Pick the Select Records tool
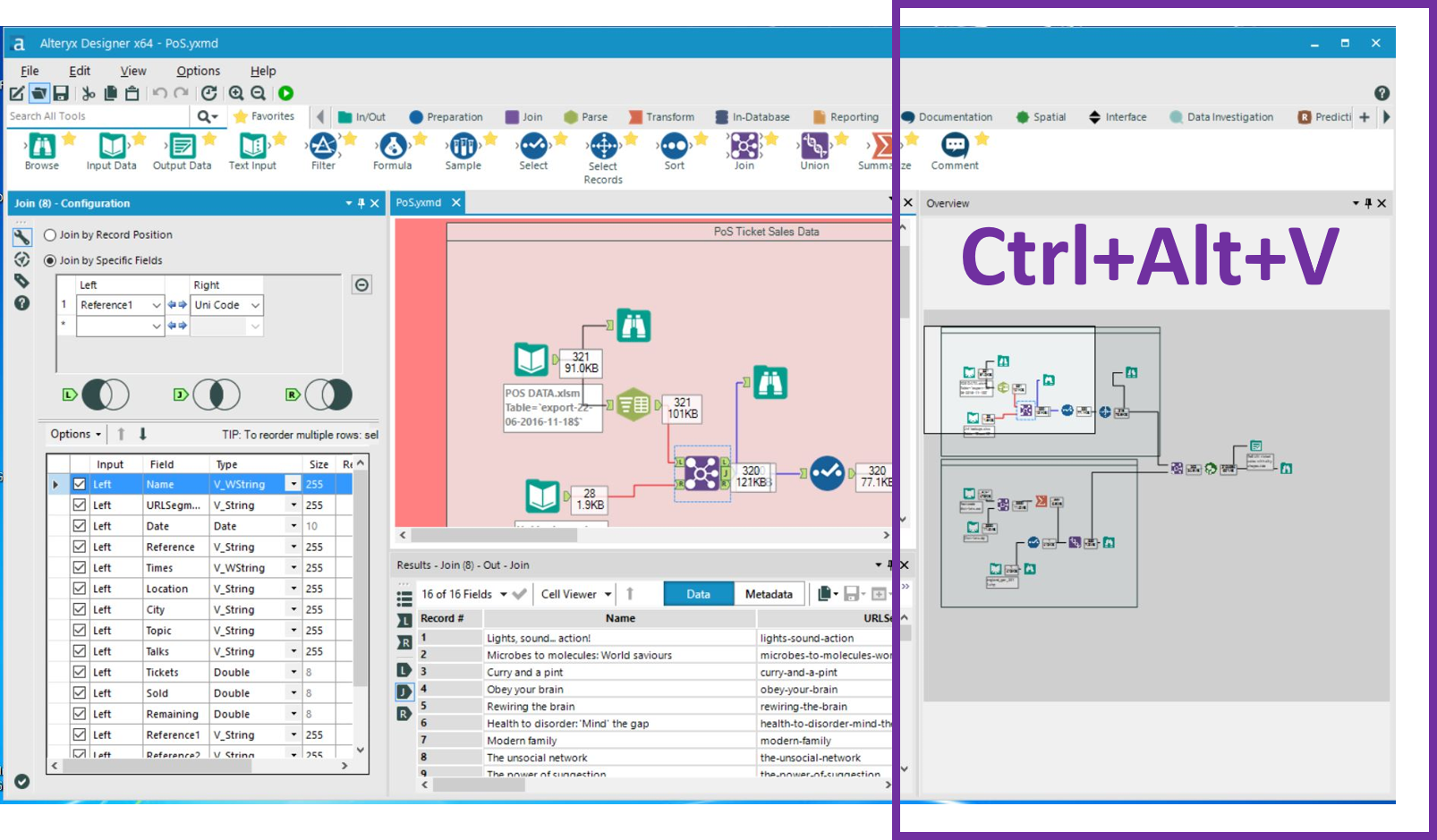Screen dimensions: 1437x840 (604, 146)
